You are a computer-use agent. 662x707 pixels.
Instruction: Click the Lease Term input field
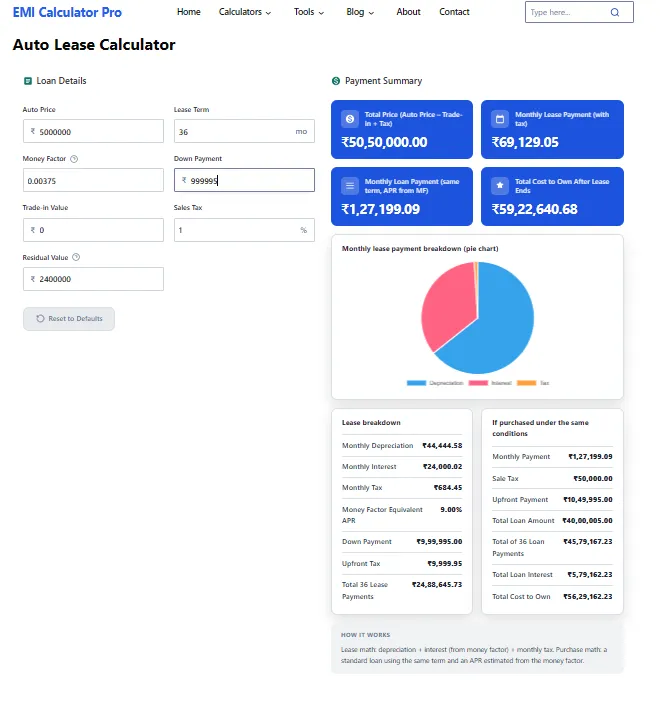(244, 131)
